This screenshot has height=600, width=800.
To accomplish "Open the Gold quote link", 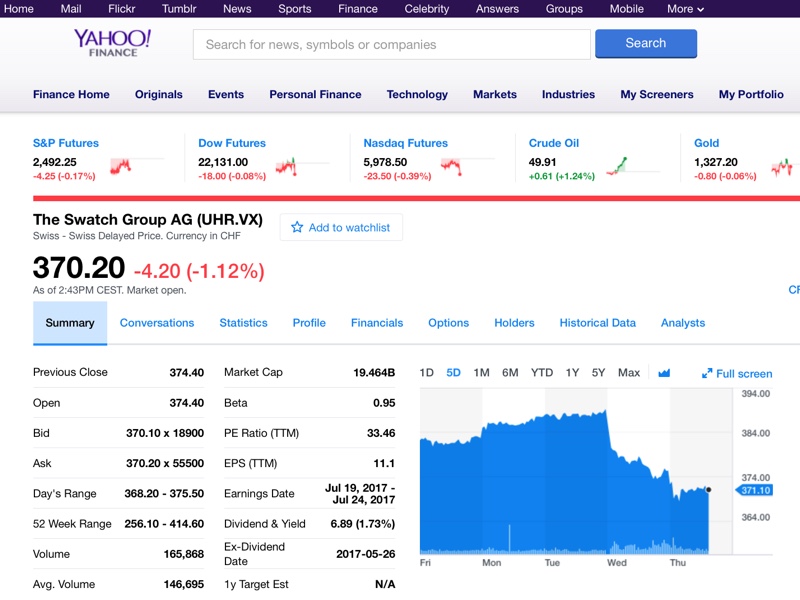I will coord(706,143).
